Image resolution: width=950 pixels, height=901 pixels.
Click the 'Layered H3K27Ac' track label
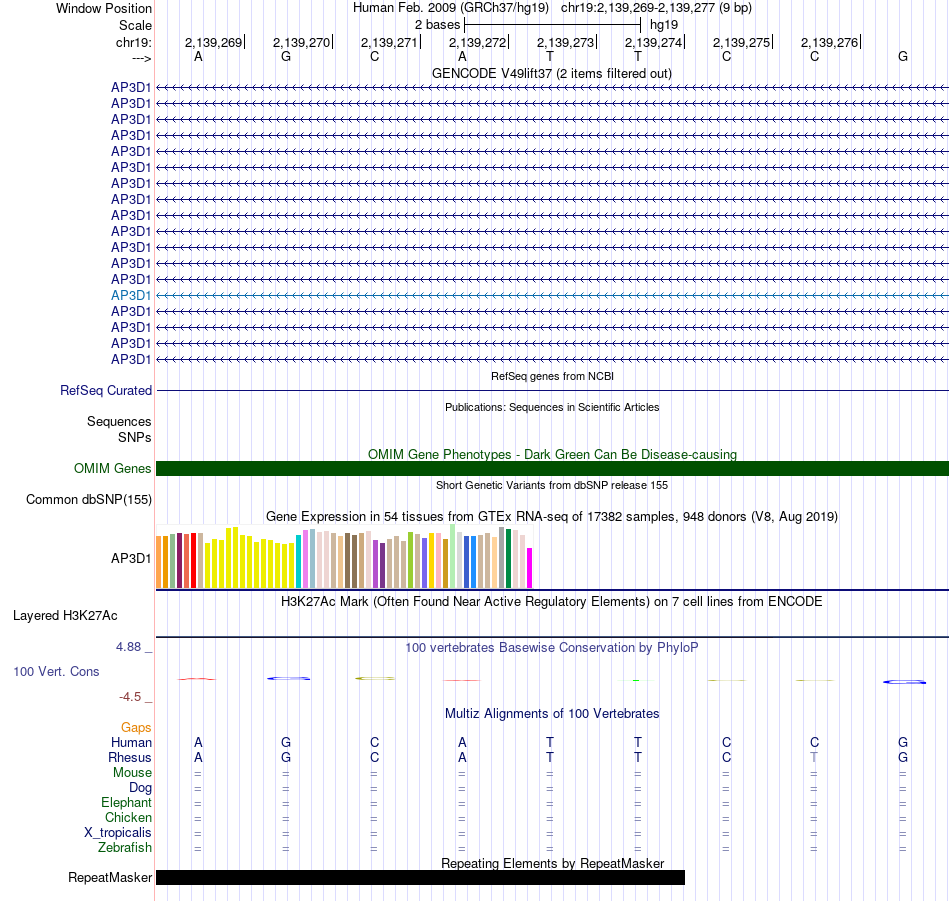tap(65, 616)
